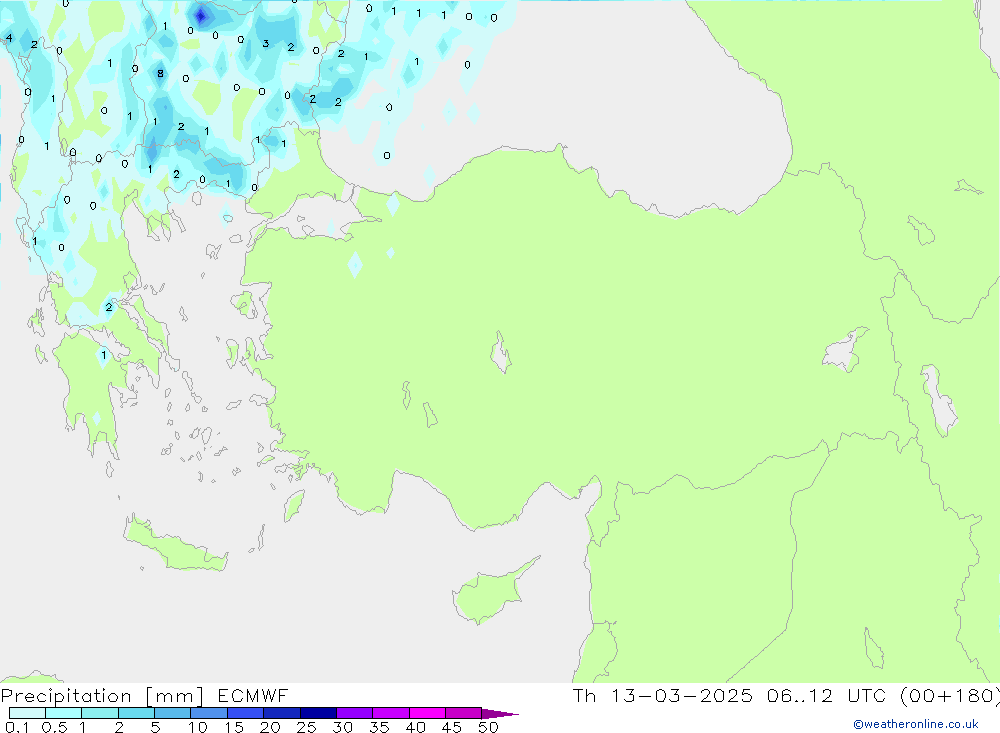Viewport: 1000px width, 733px height.
Task: Click the 'Precipitation [mm]' title text
Action: pos(103,696)
